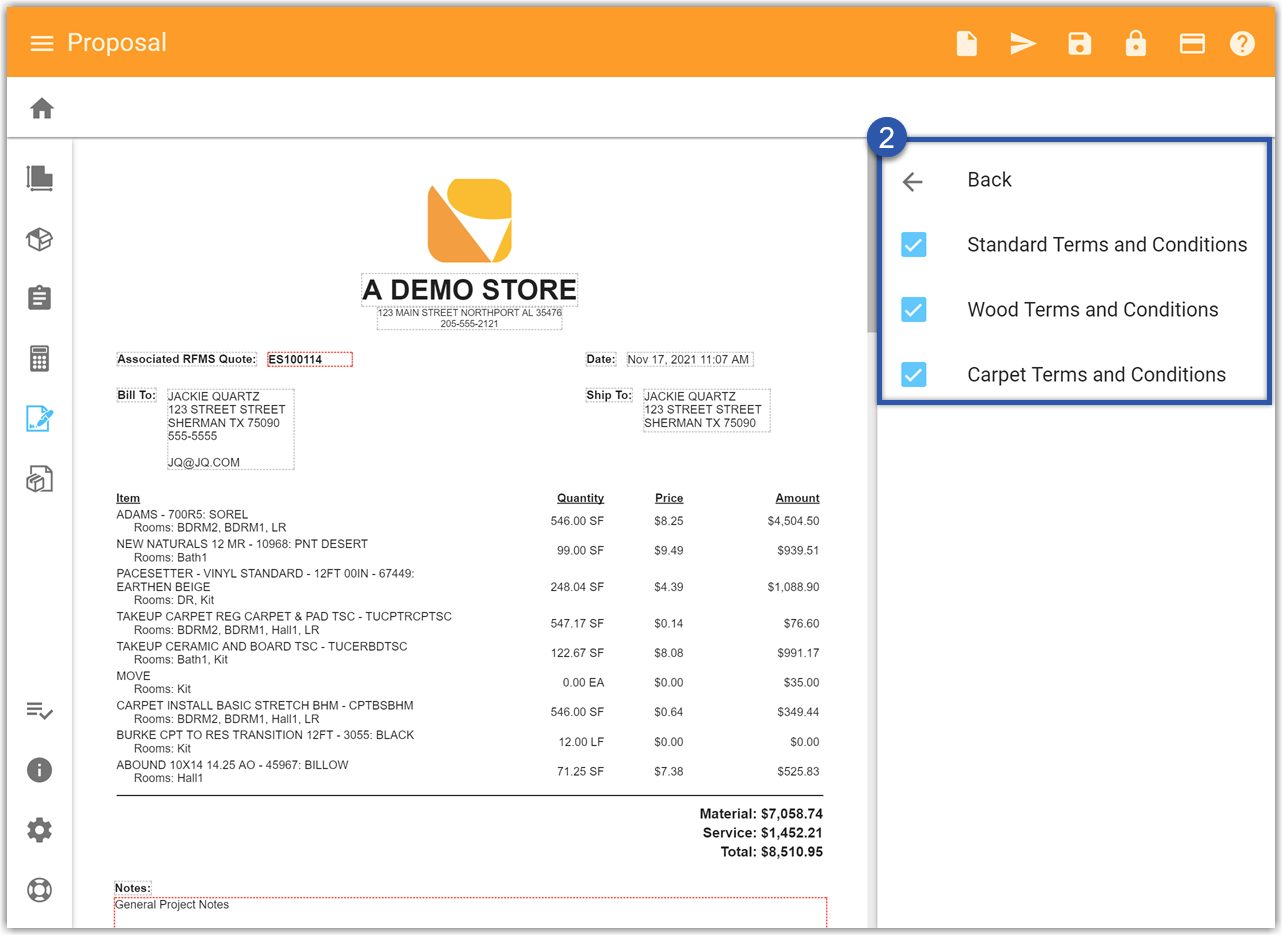The image size is (1283, 936).
Task: Open the calculator icon in sidebar
Action: (x=39, y=358)
